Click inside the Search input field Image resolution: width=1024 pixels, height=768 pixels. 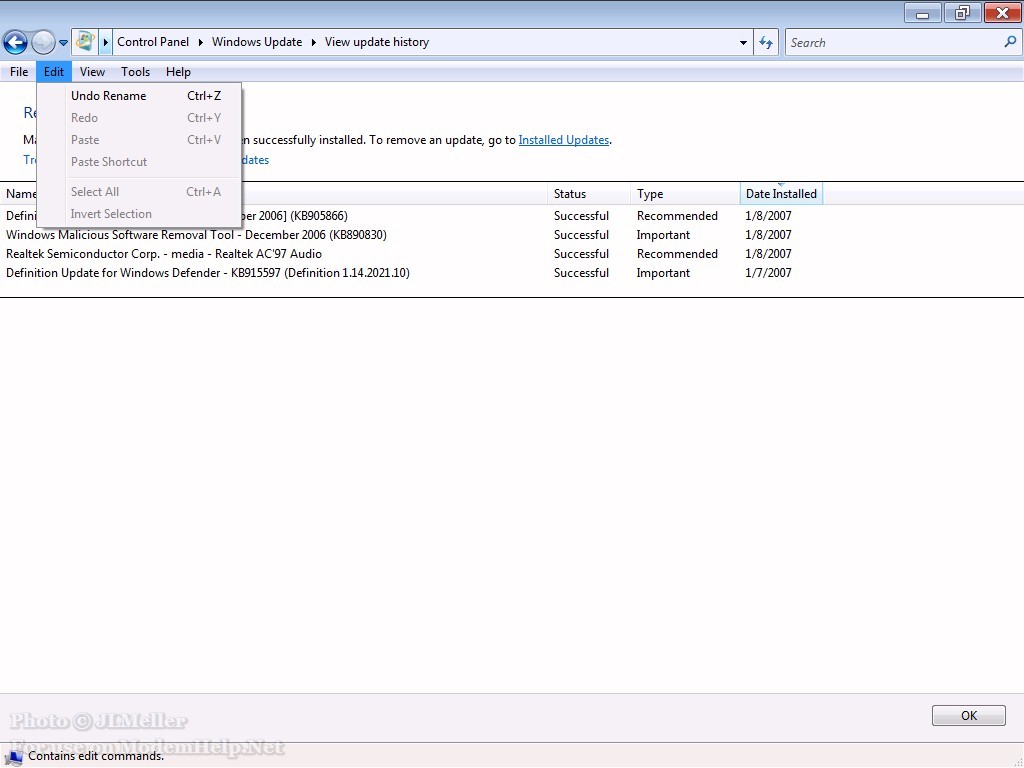point(890,42)
